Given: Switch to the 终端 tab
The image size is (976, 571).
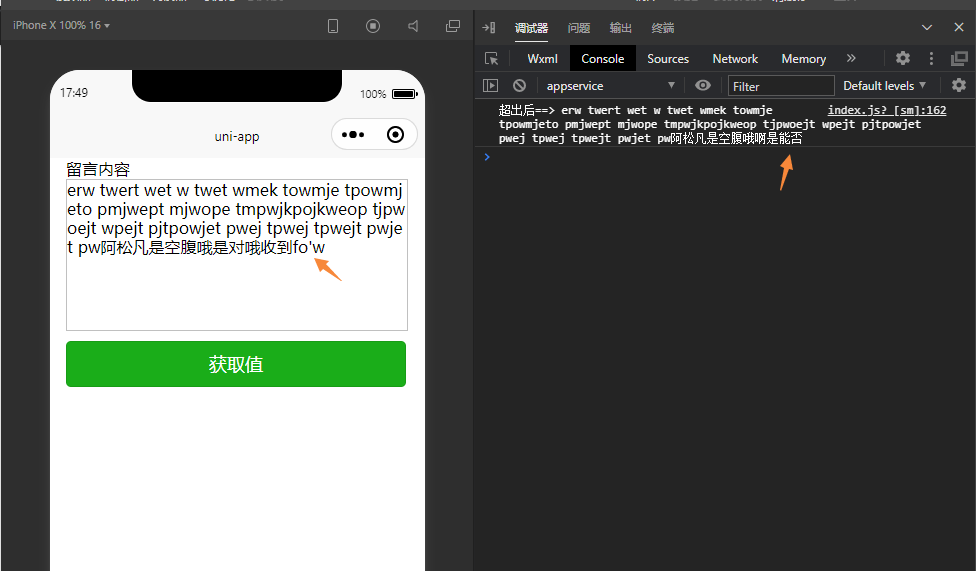Looking at the screenshot, I should coord(662,28).
